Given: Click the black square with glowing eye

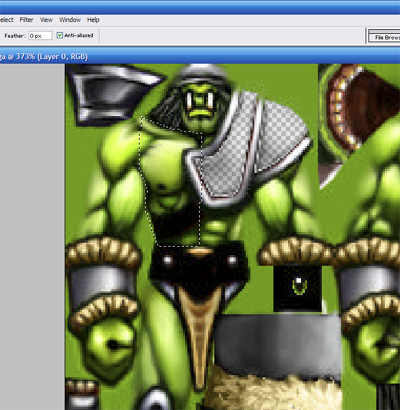Looking at the screenshot, I should coord(298,288).
